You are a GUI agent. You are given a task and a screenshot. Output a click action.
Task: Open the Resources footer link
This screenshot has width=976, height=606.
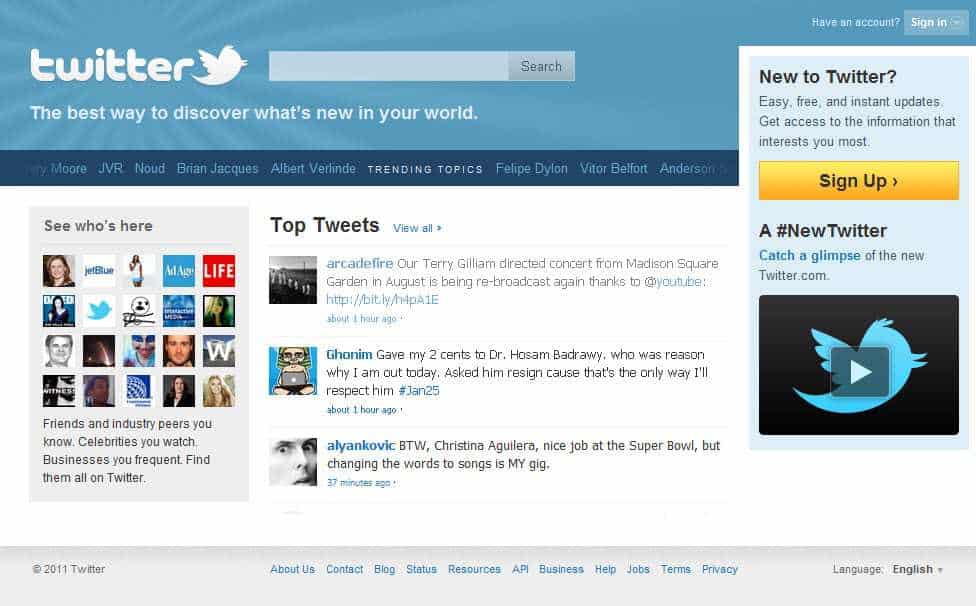click(x=474, y=569)
